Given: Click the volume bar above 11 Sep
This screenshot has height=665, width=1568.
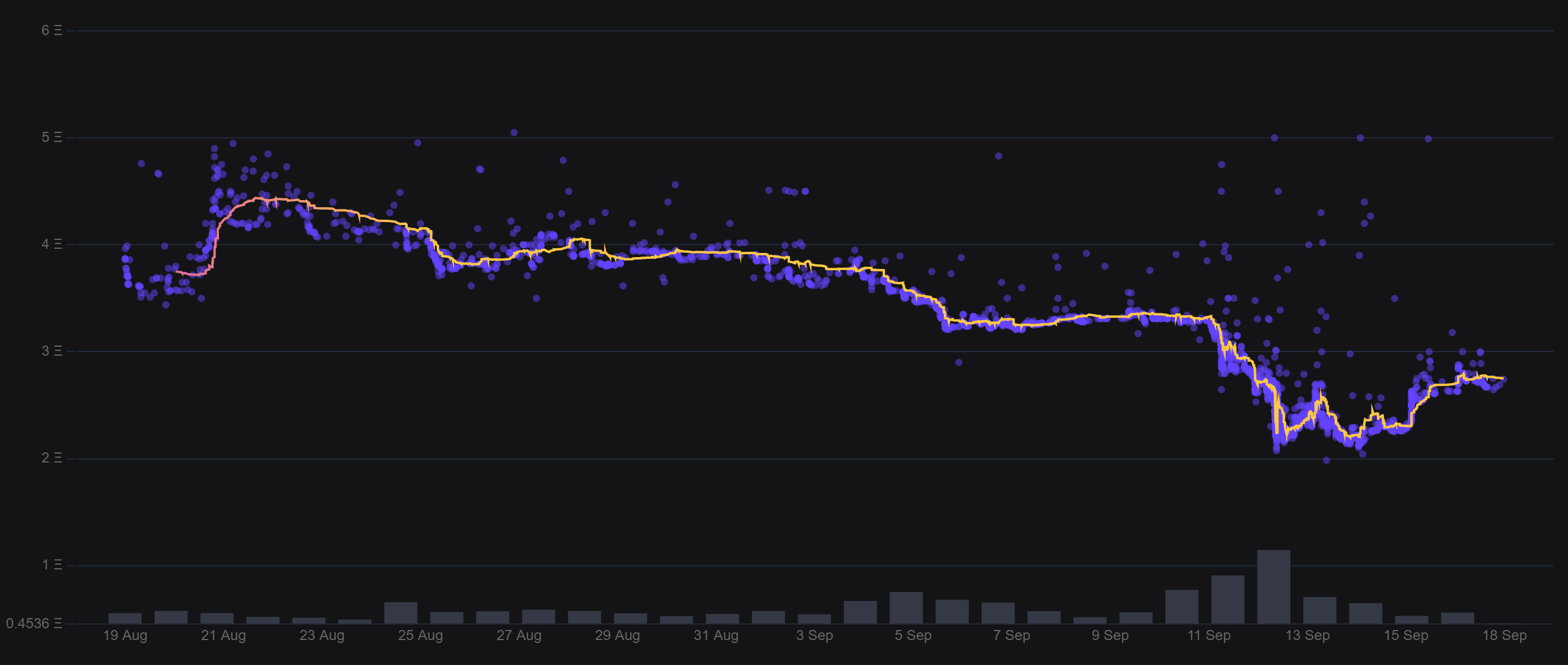Looking at the screenshot, I should (1227, 598).
